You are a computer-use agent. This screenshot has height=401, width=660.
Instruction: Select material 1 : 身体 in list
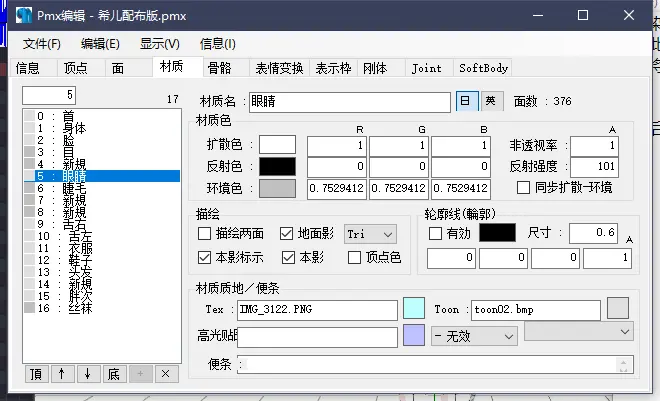[x=102, y=128]
